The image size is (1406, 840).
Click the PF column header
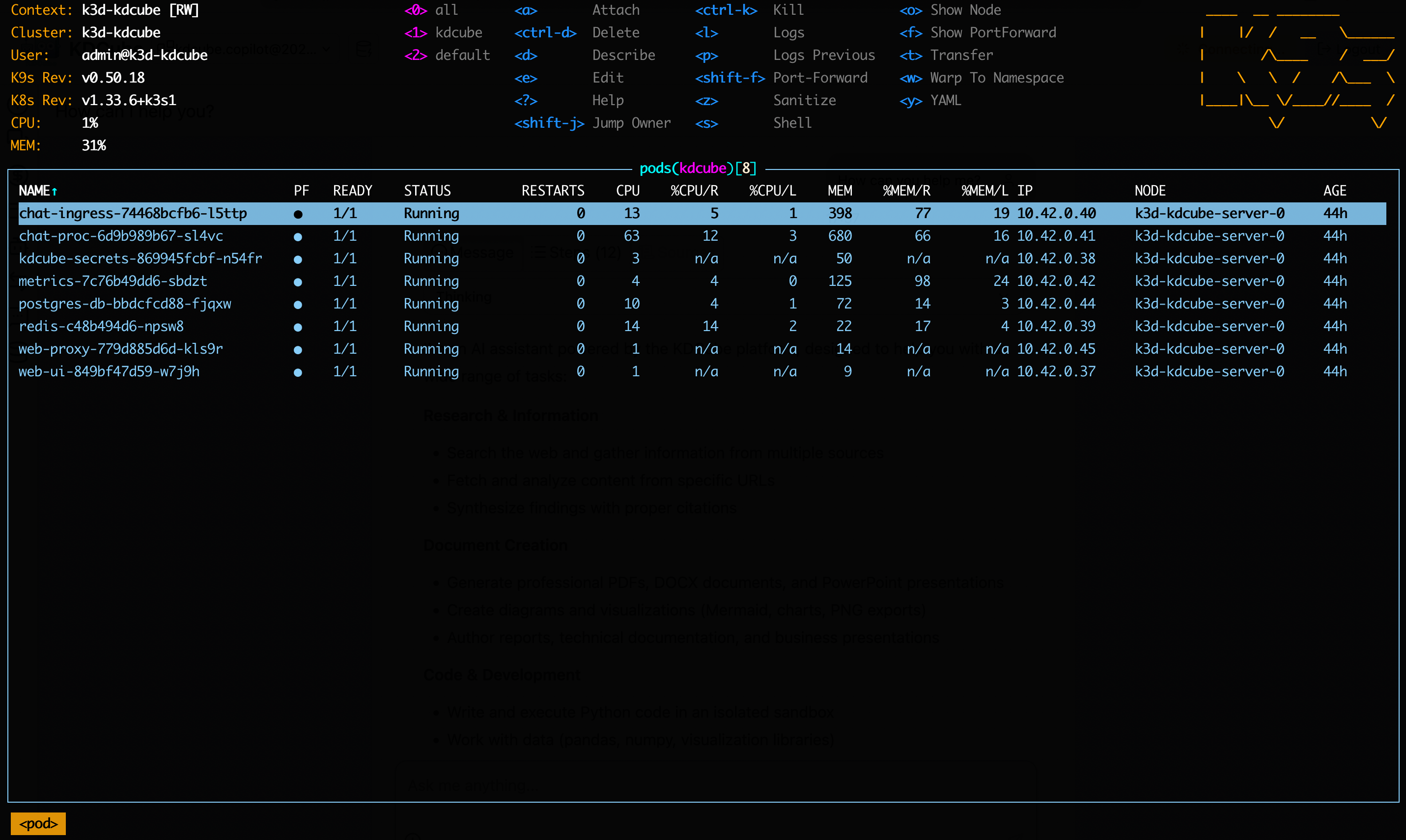tap(301, 191)
